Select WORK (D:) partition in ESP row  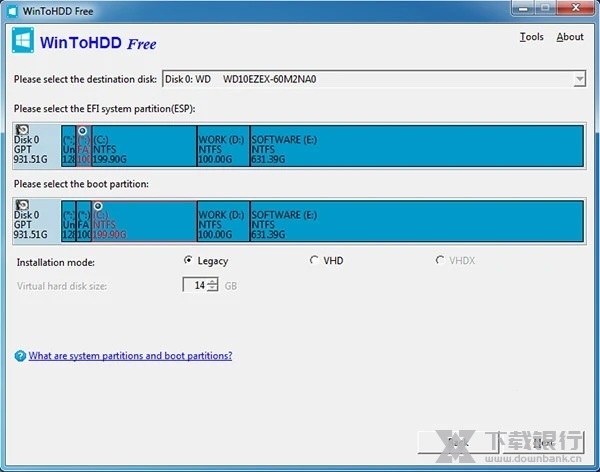[223, 146]
